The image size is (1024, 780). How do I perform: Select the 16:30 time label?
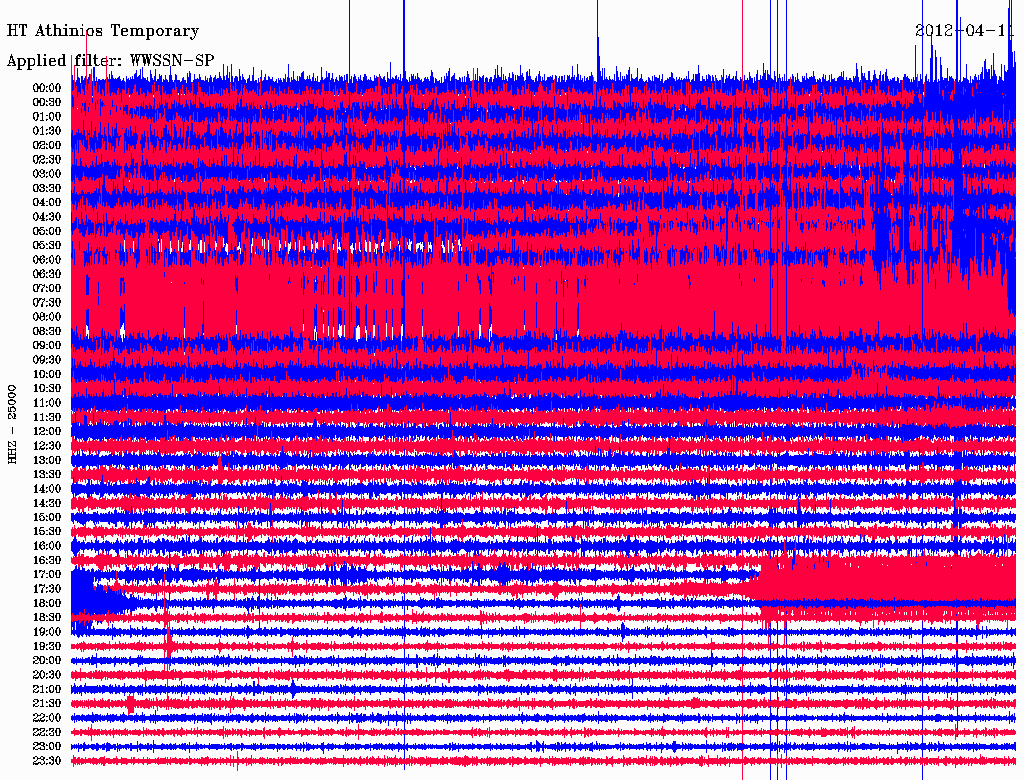point(47,561)
